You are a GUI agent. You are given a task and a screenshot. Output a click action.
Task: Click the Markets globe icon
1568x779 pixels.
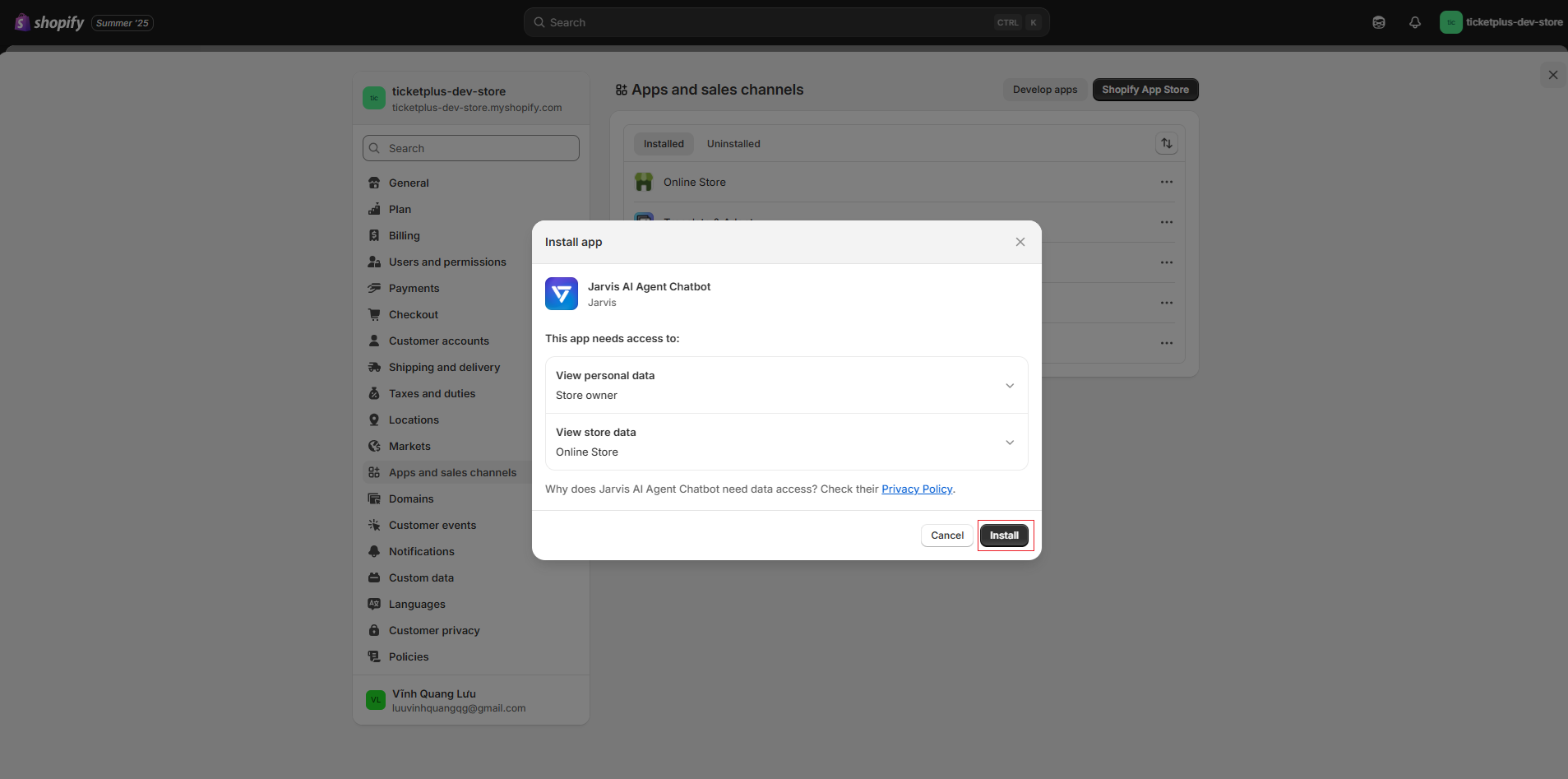pyautogui.click(x=374, y=446)
